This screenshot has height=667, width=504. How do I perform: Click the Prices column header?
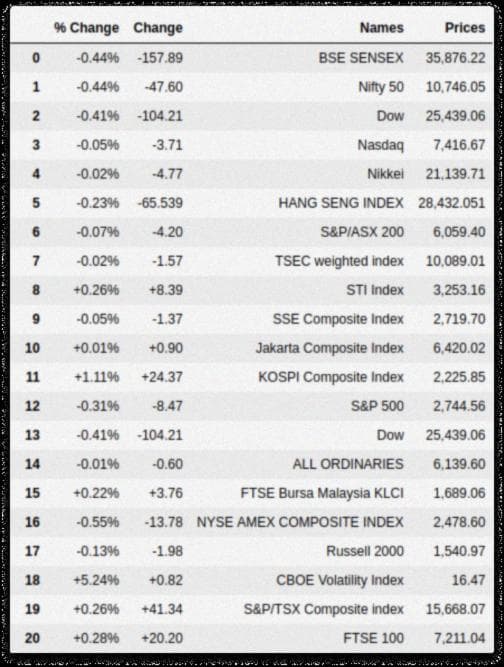(465, 28)
